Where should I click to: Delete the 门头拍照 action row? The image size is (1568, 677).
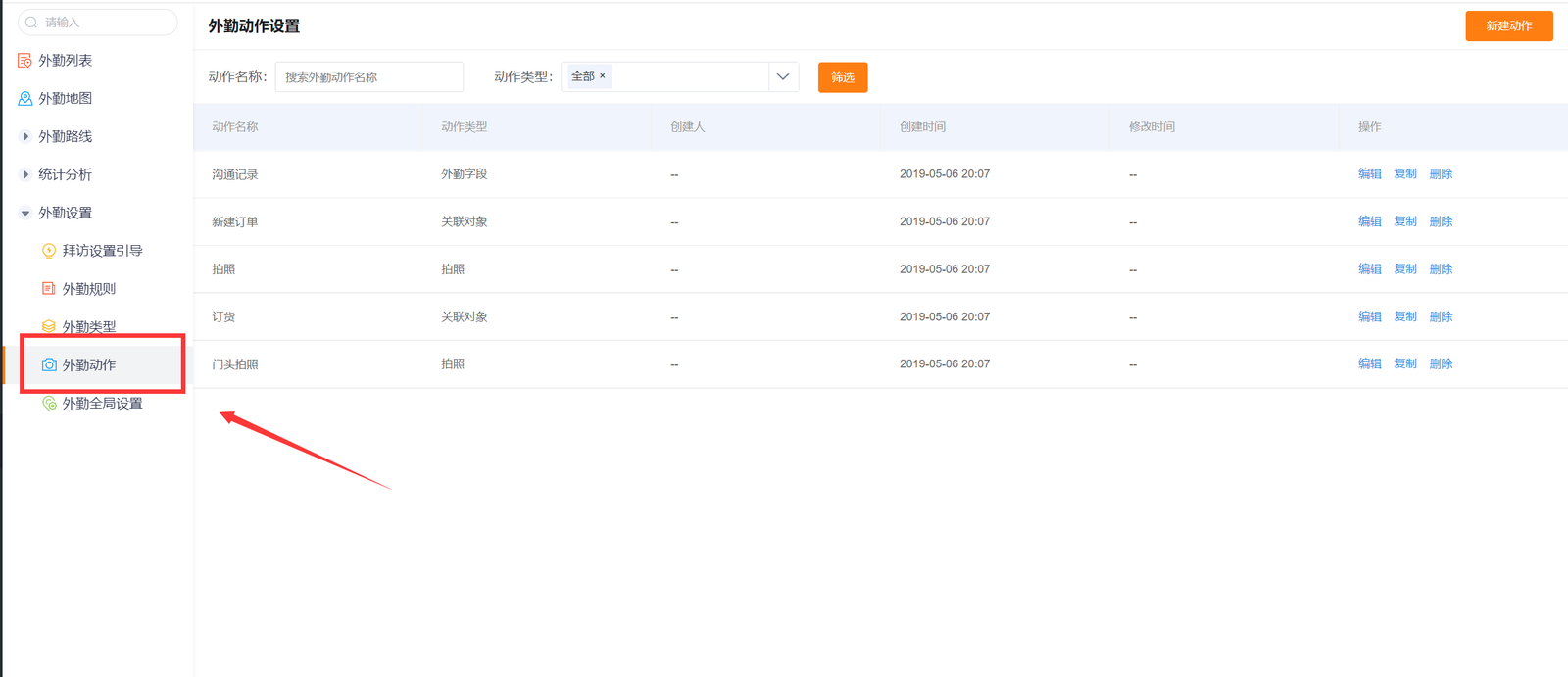(1441, 363)
